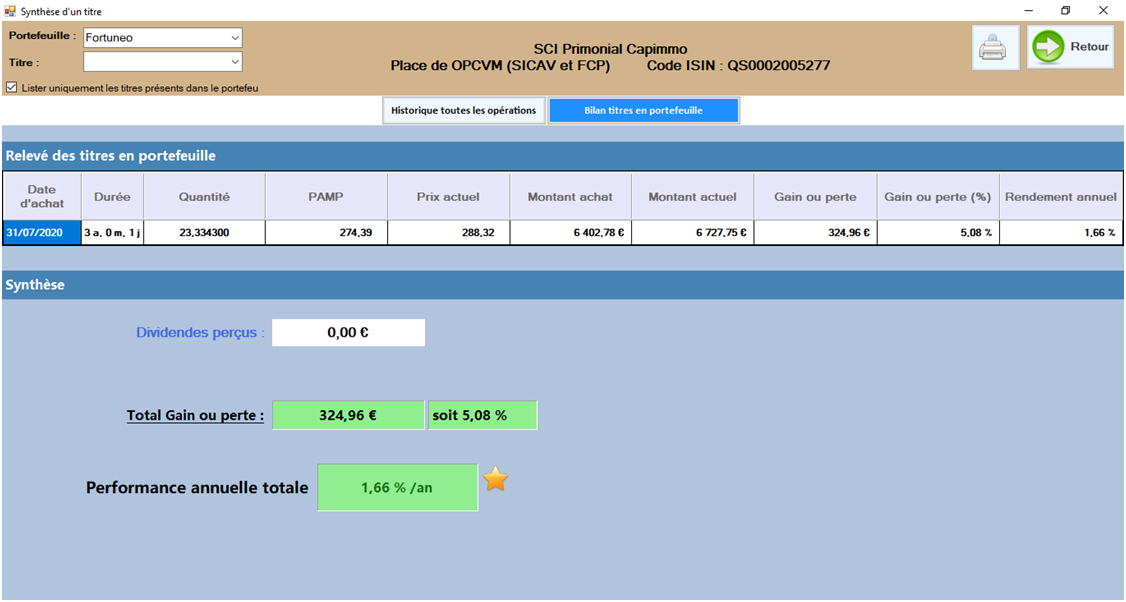Click the gold star icon

(x=495, y=478)
